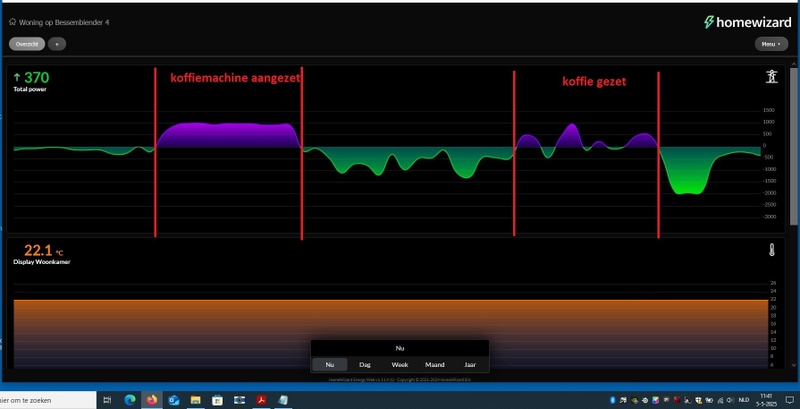The width and height of the screenshot is (800, 409).
Task: Click the 22.1 °C temperature value
Action: 43,250
